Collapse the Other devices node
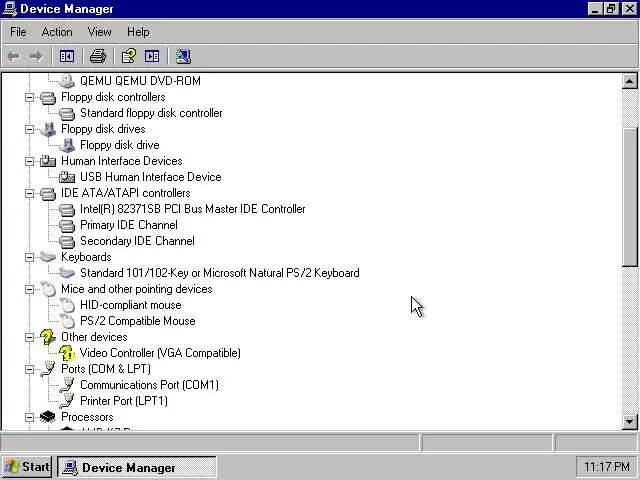Screen dimensions: 640x480 click(29, 337)
